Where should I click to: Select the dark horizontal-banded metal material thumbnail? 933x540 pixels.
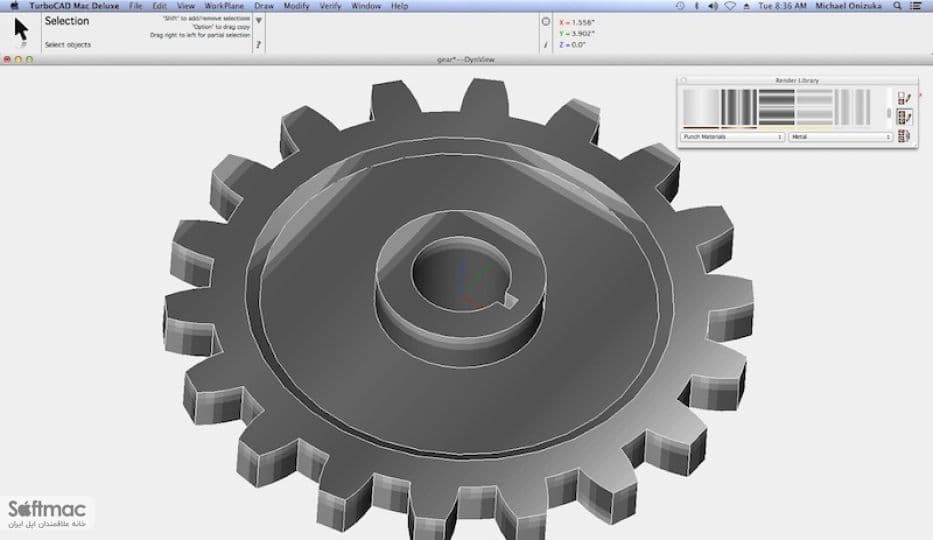click(x=776, y=108)
